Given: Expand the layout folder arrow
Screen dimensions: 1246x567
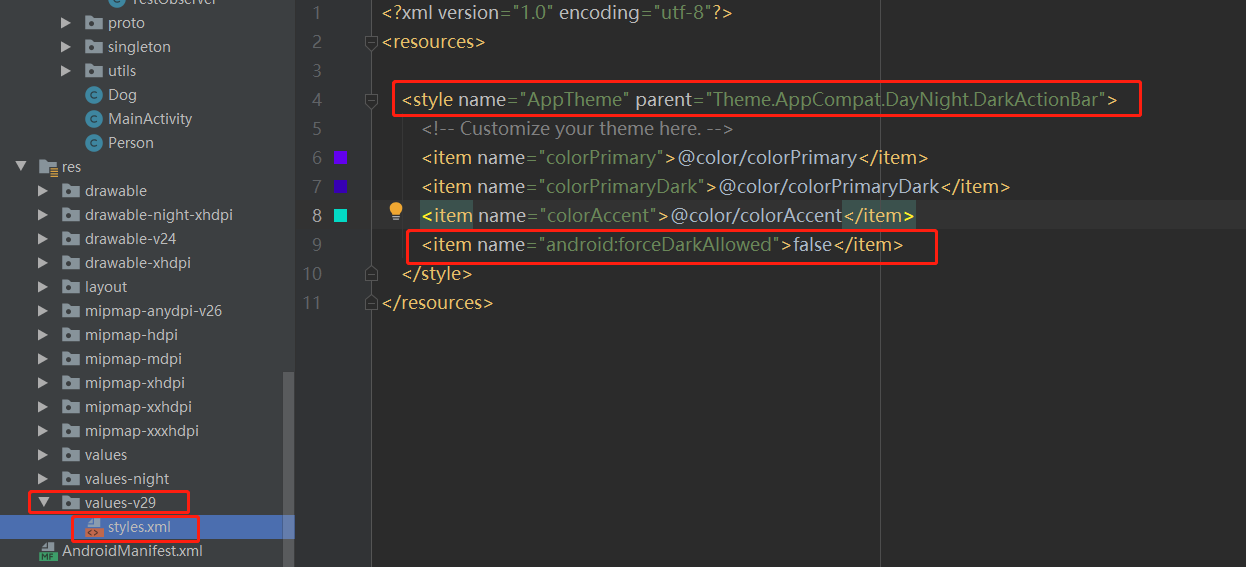Looking at the screenshot, I should coord(42,287).
